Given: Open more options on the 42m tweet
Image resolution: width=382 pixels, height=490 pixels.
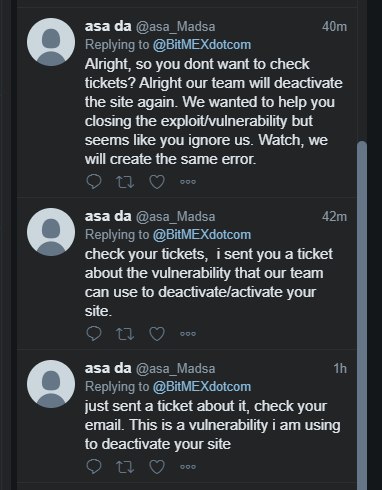Looking at the screenshot, I should (x=188, y=334).
